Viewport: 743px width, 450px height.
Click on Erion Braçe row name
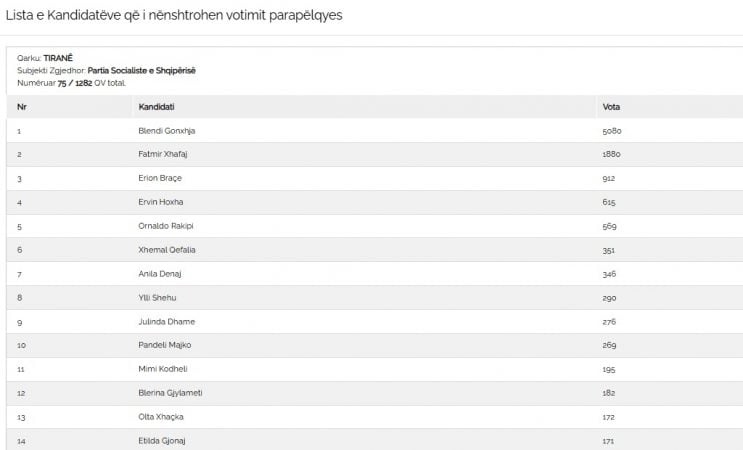coord(160,178)
